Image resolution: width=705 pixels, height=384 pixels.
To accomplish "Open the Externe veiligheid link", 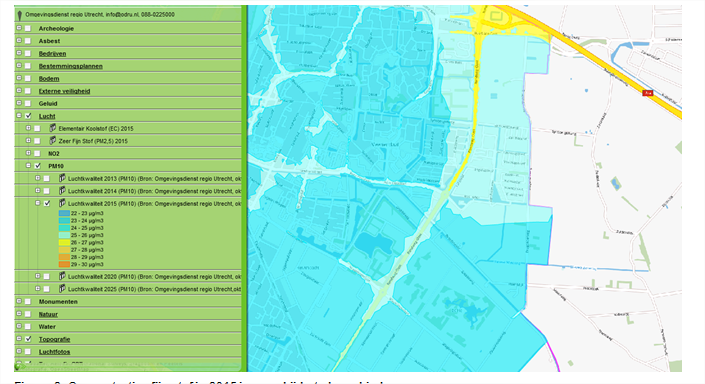I will point(64,91).
